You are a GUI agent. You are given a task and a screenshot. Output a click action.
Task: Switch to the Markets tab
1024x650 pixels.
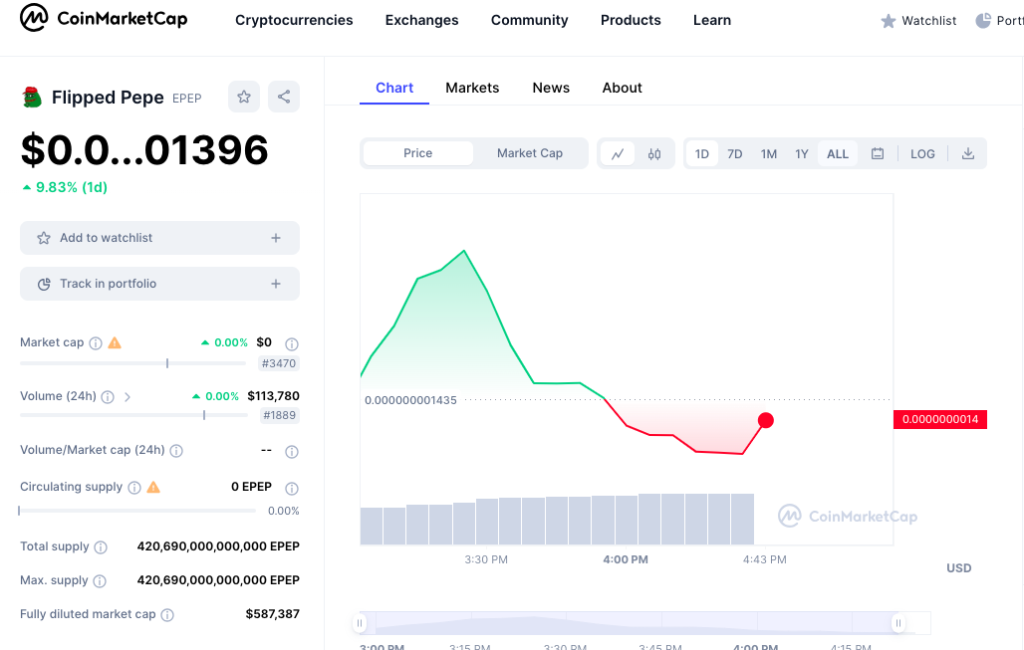tap(472, 88)
